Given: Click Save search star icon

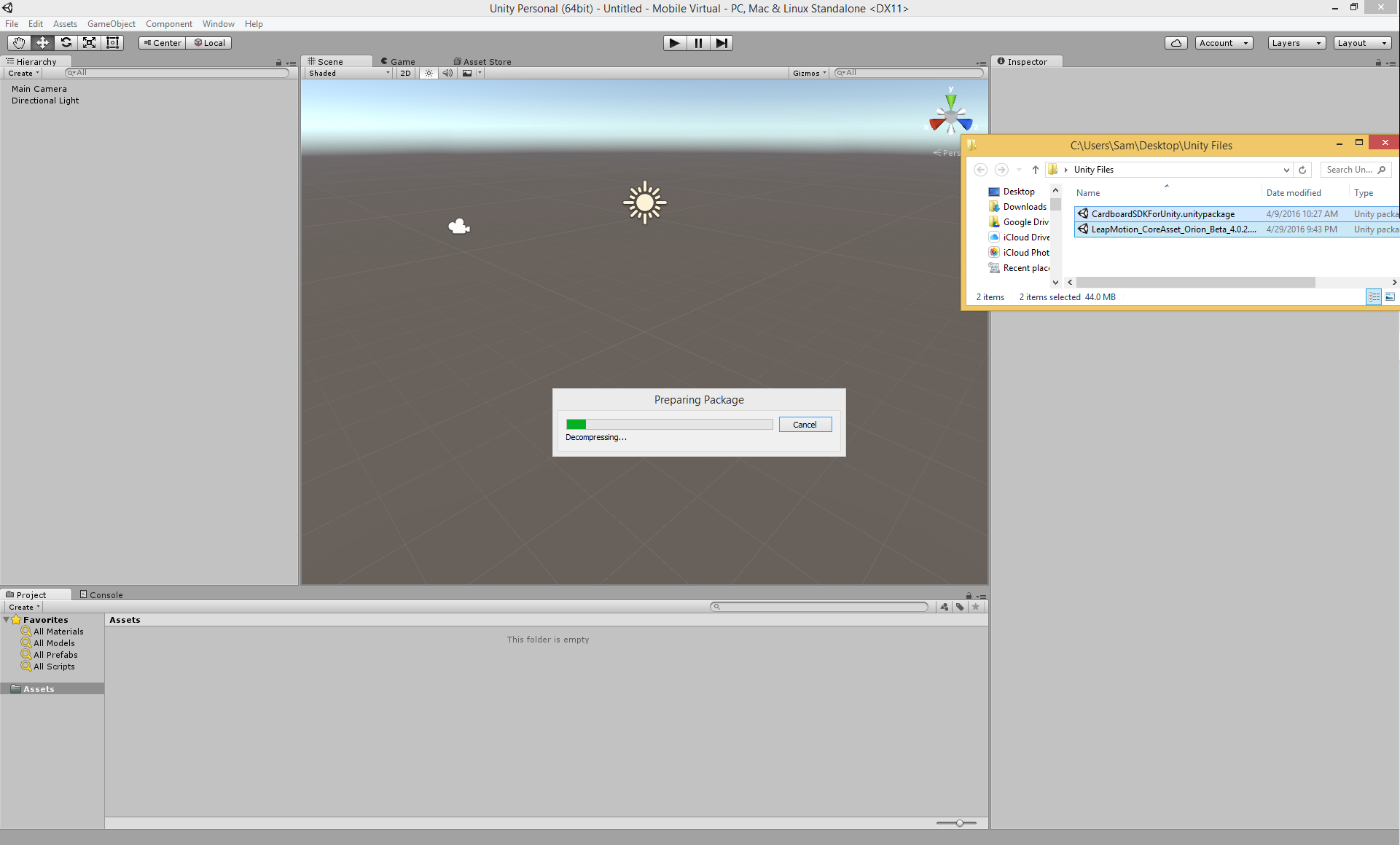Looking at the screenshot, I should pos(976,607).
